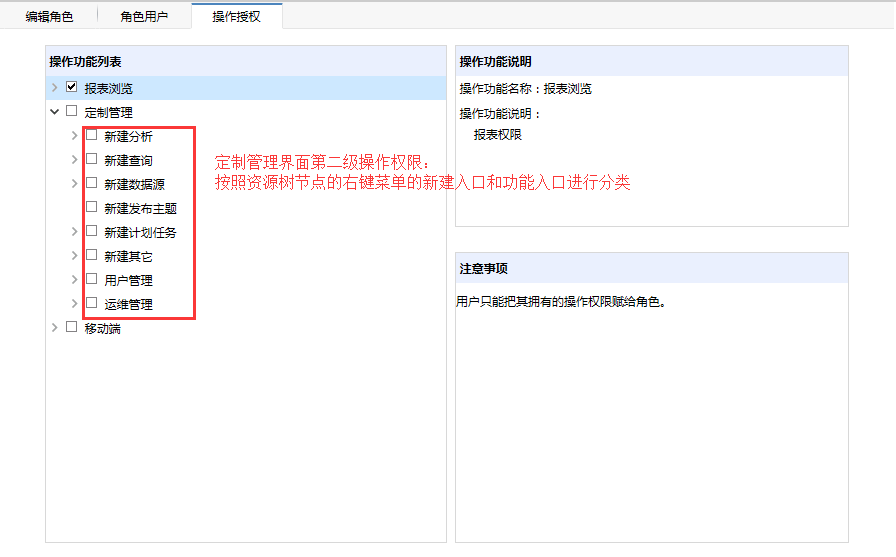The width and height of the screenshot is (896, 557).
Task: Expand the 新建查询 node arrow
Action: [x=74, y=159]
